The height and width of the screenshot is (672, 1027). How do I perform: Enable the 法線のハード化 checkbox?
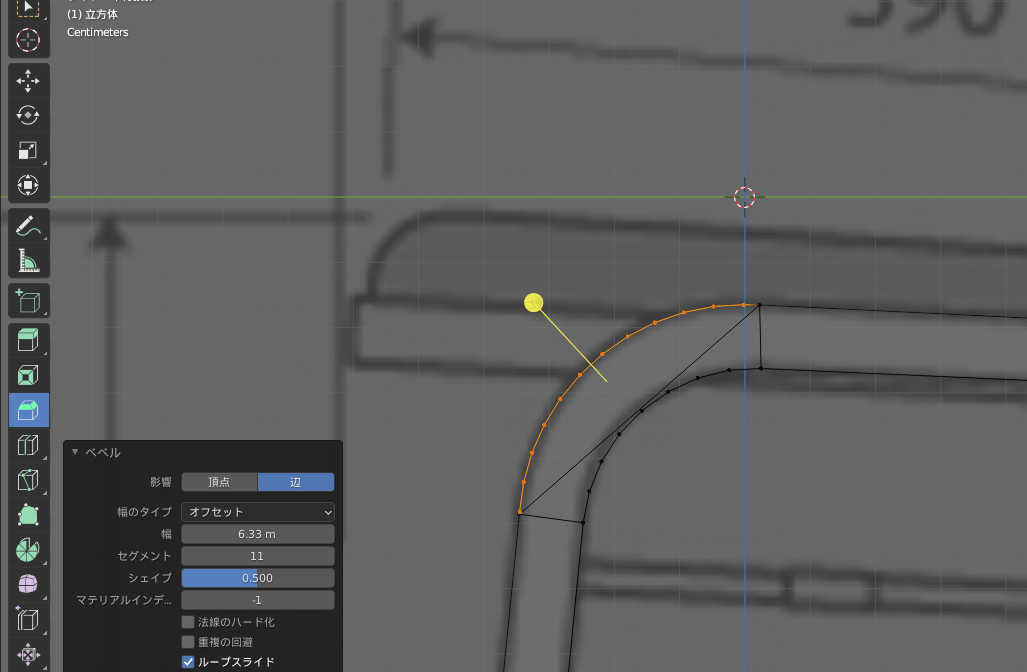coord(188,622)
